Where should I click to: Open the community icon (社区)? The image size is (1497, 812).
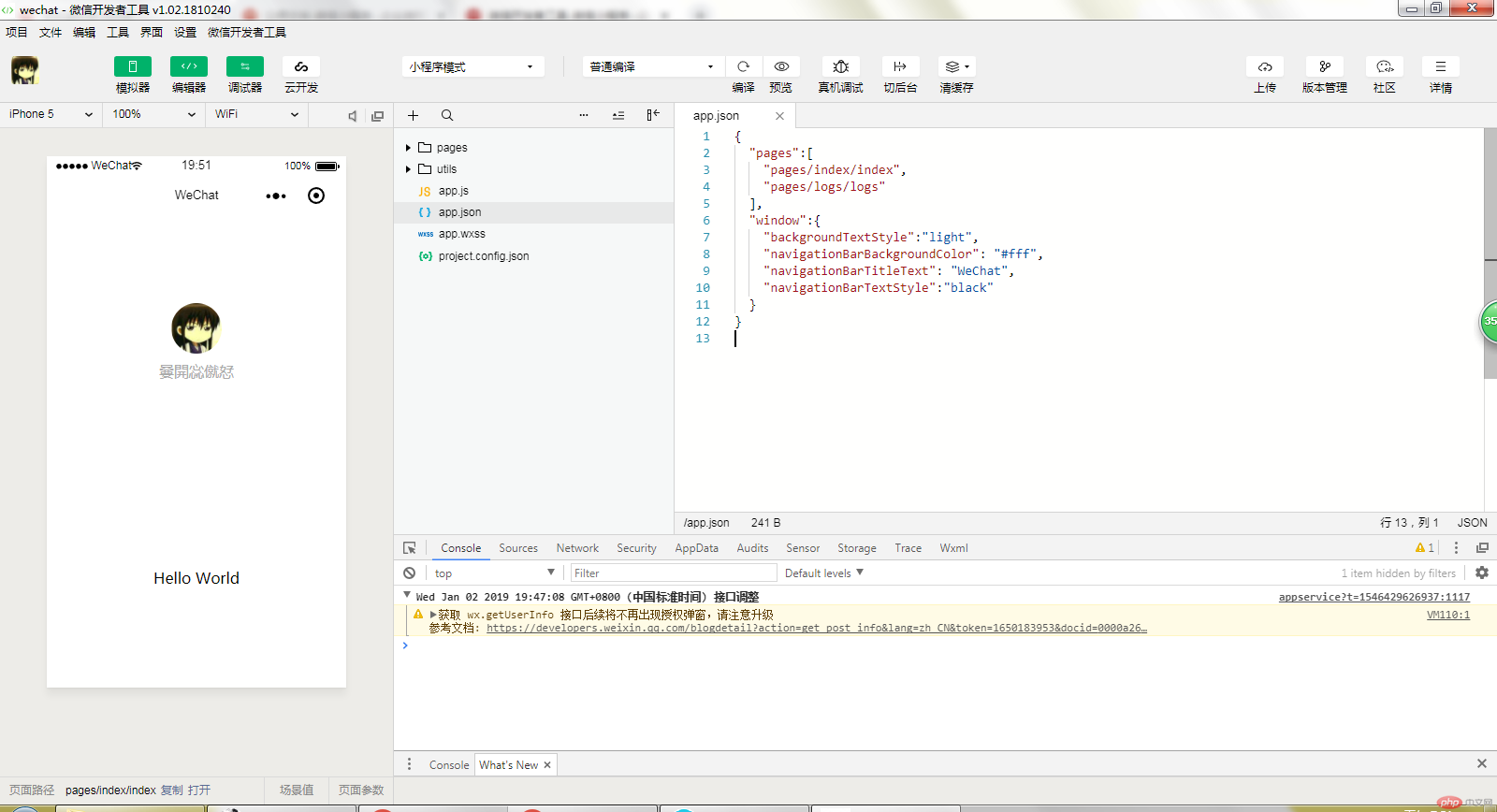[1385, 66]
